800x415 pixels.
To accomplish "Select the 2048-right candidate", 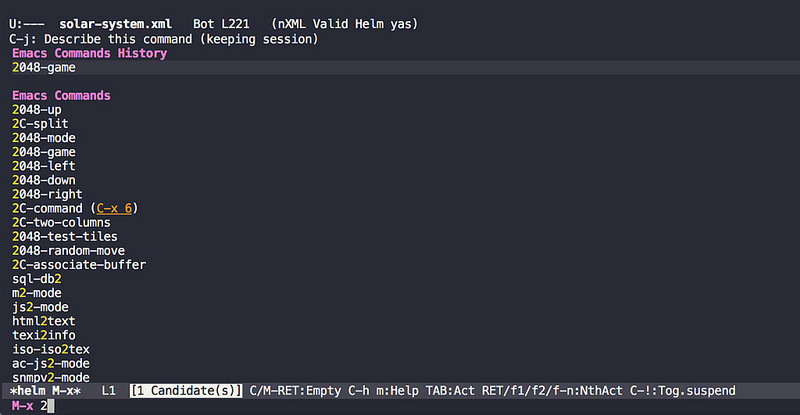I will click(x=47, y=193).
